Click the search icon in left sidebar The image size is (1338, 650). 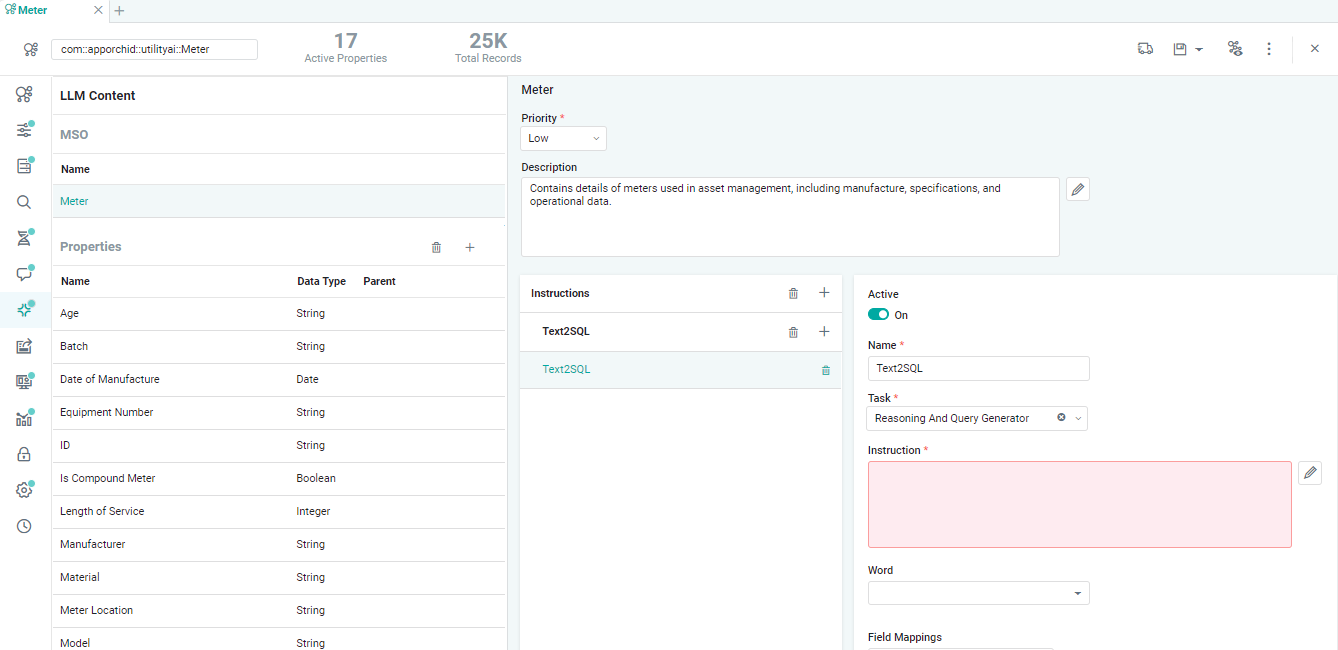pos(24,202)
